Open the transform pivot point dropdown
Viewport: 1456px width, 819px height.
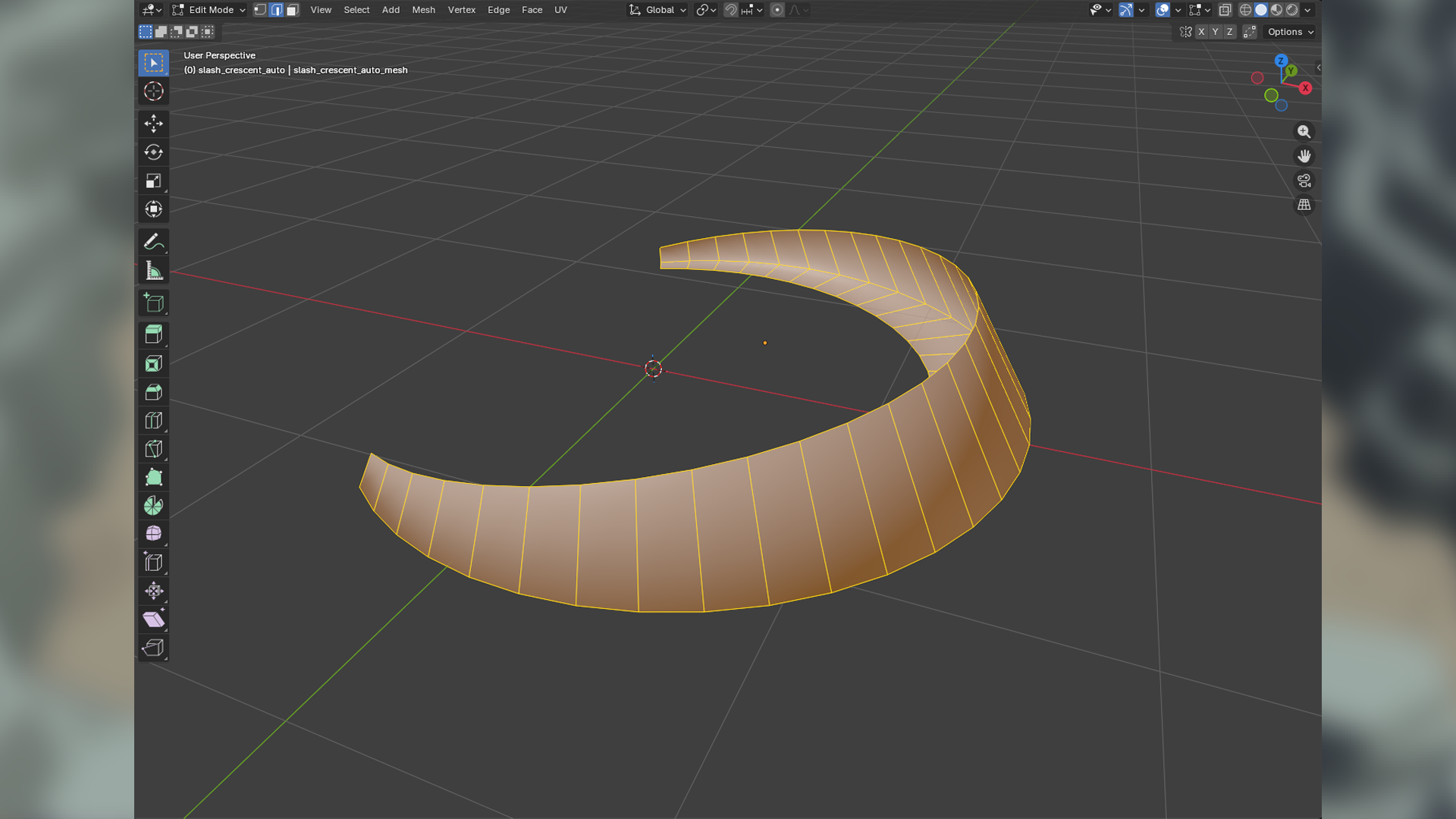pyautogui.click(x=706, y=10)
